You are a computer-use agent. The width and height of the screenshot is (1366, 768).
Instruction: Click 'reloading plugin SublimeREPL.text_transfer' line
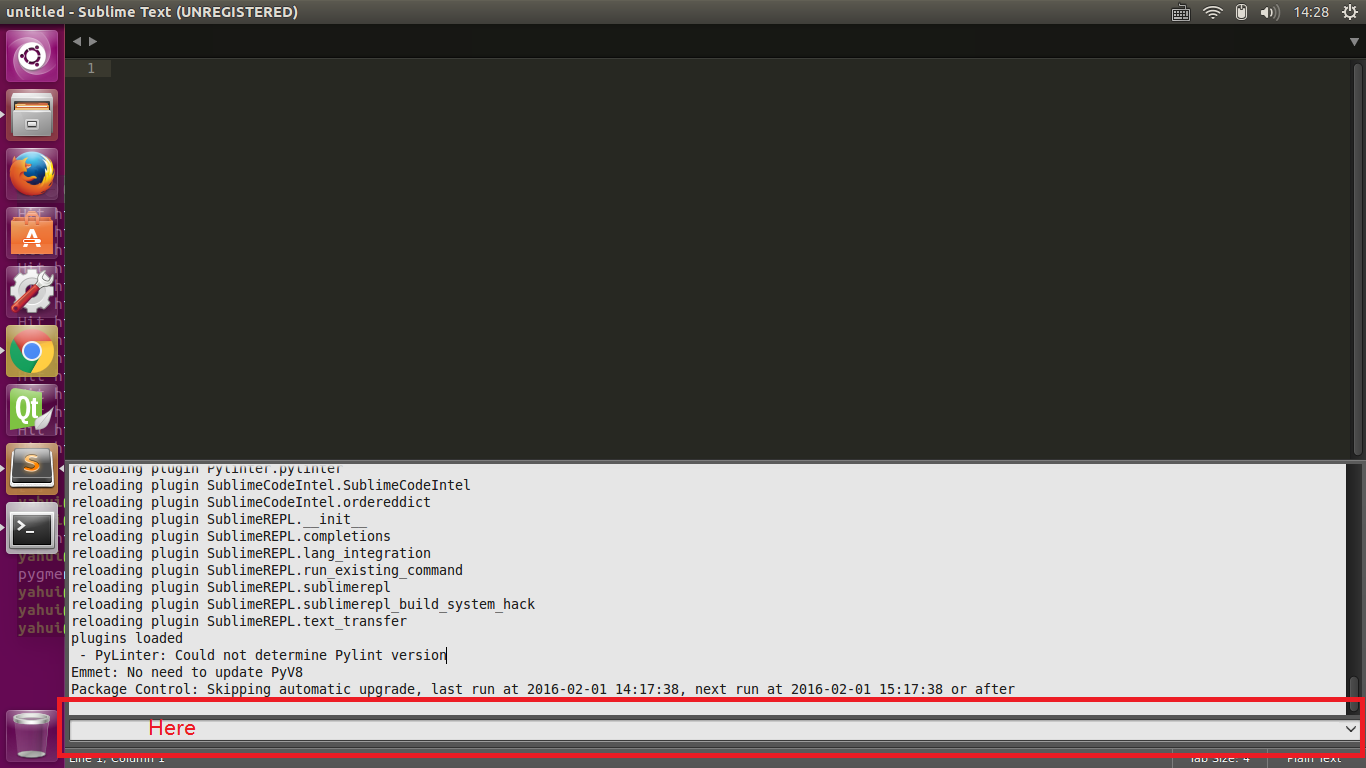click(x=239, y=621)
